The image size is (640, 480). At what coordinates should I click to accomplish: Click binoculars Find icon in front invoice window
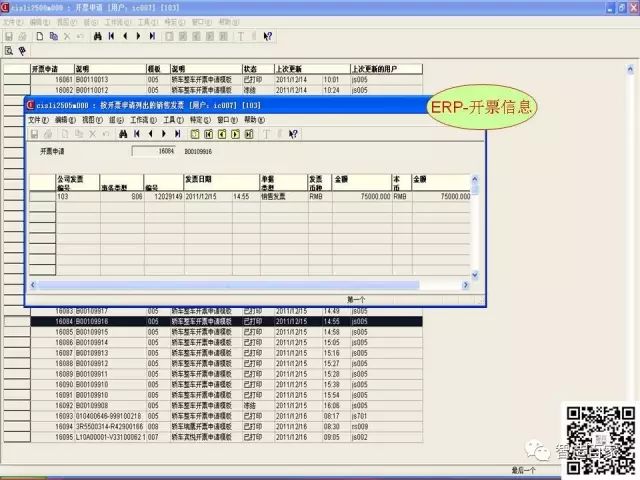coord(123,134)
